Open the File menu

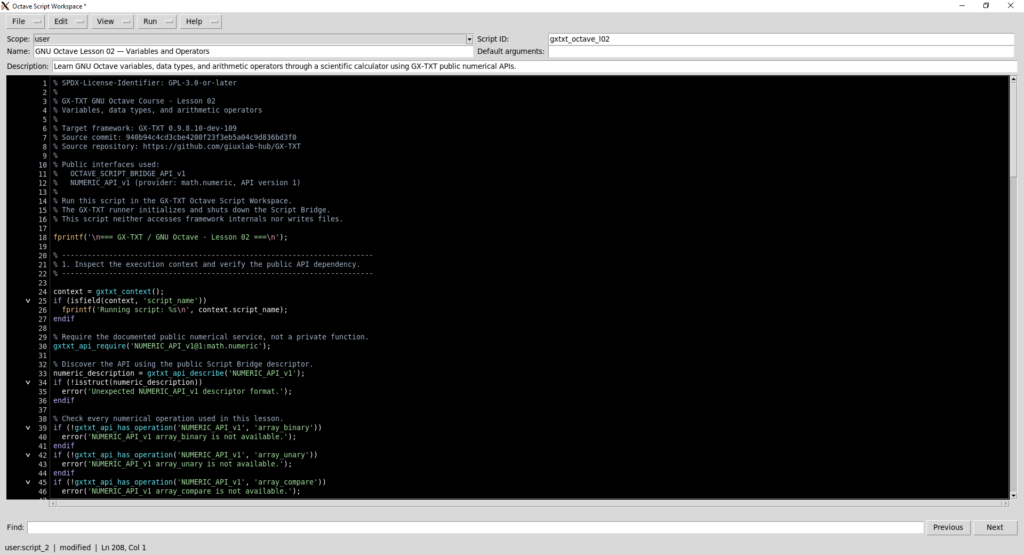point(25,22)
